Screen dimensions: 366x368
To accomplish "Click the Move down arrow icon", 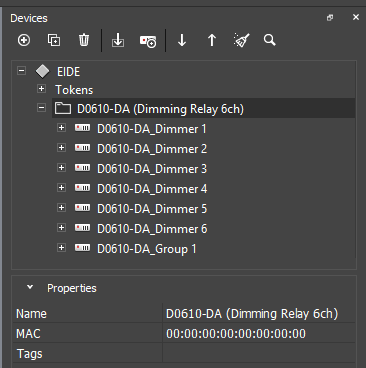I will 182,40.
